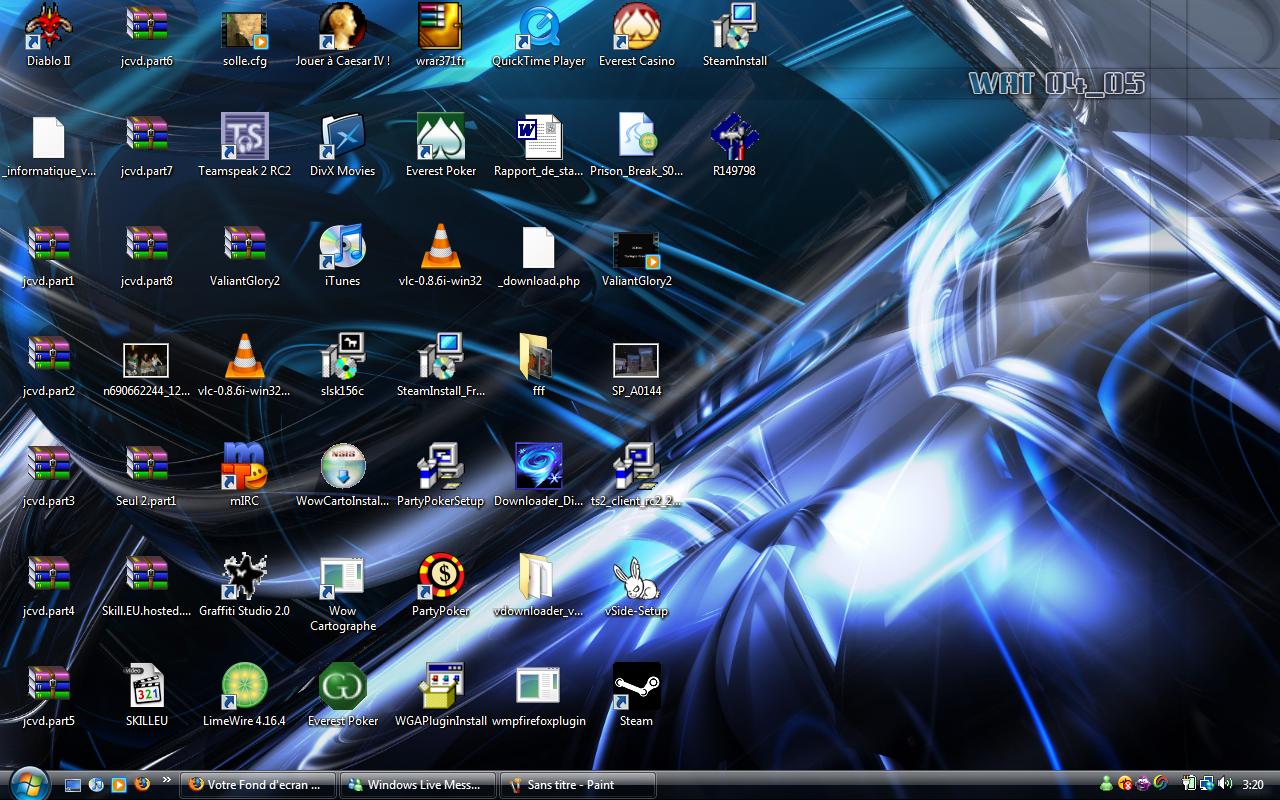The height and width of the screenshot is (800, 1280).
Task: Switch to Votre Fond d'ecran taskbar button
Action: click(259, 785)
